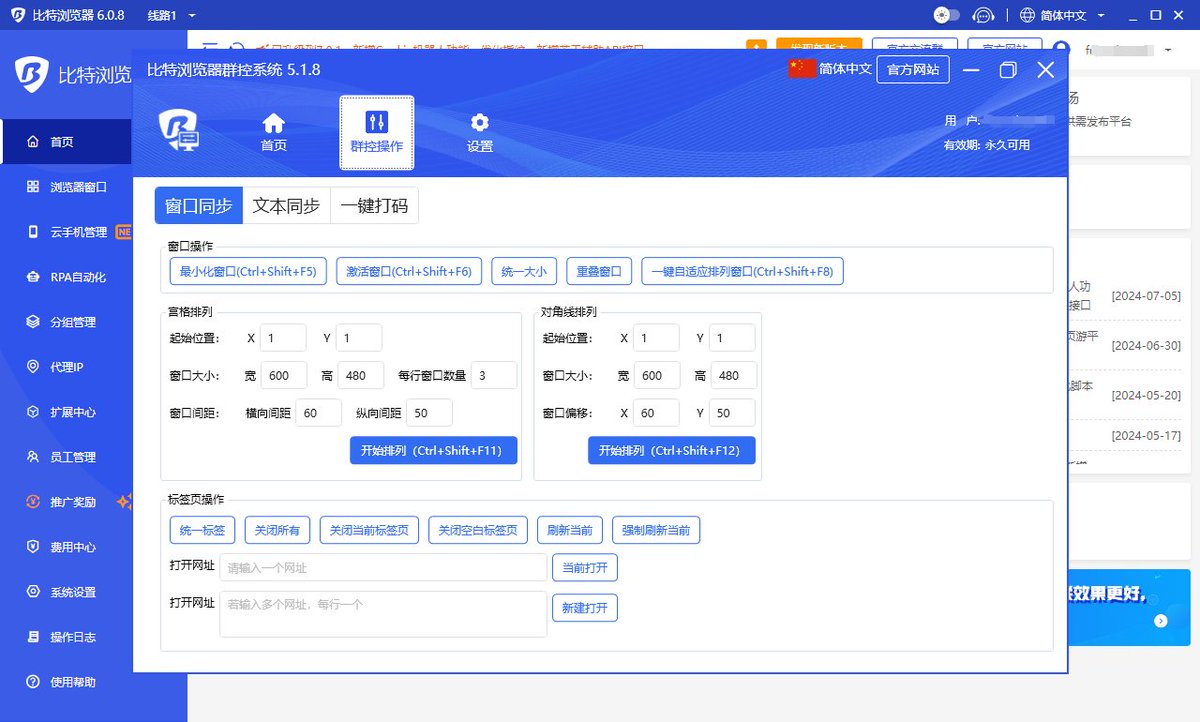The image size is (1200, 722).
Task: Click the 统一大小 button
Action: [x=524, y=271]
